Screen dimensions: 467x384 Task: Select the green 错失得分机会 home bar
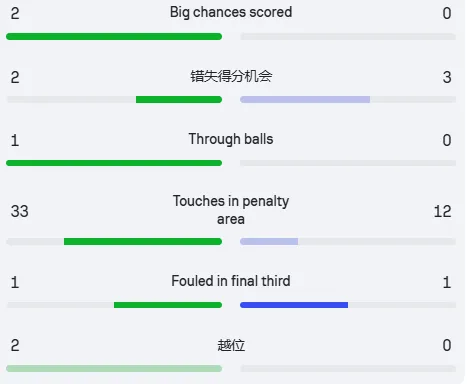coord(179,99)
